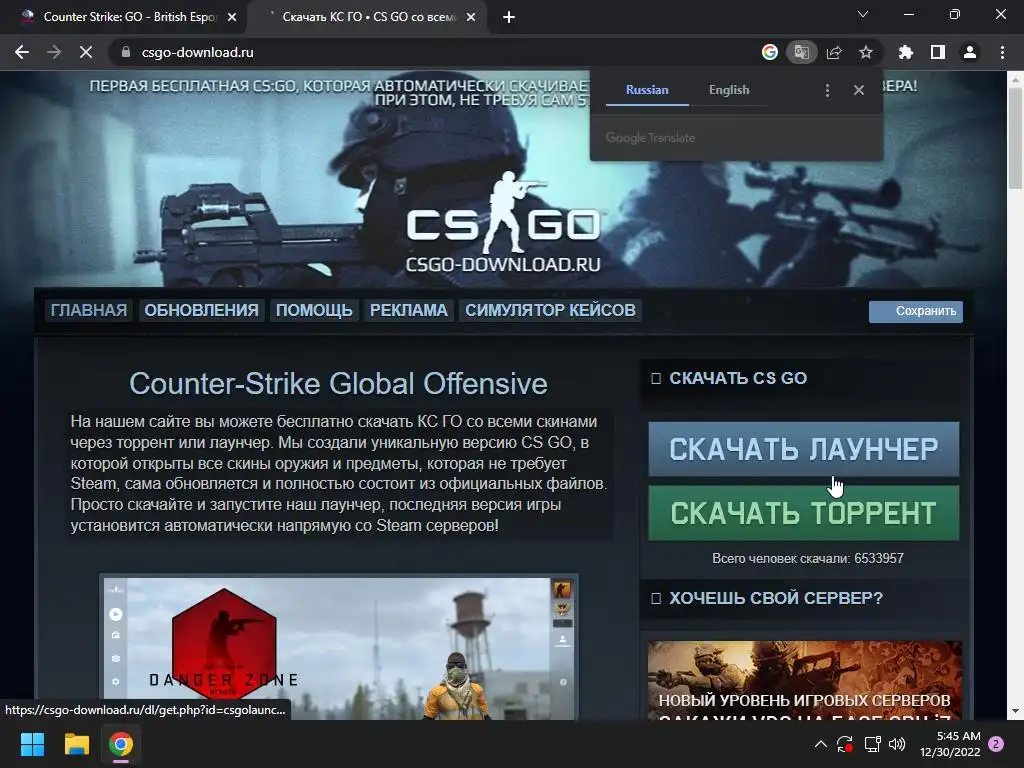Open the tab search chevron

click(863, 14)
